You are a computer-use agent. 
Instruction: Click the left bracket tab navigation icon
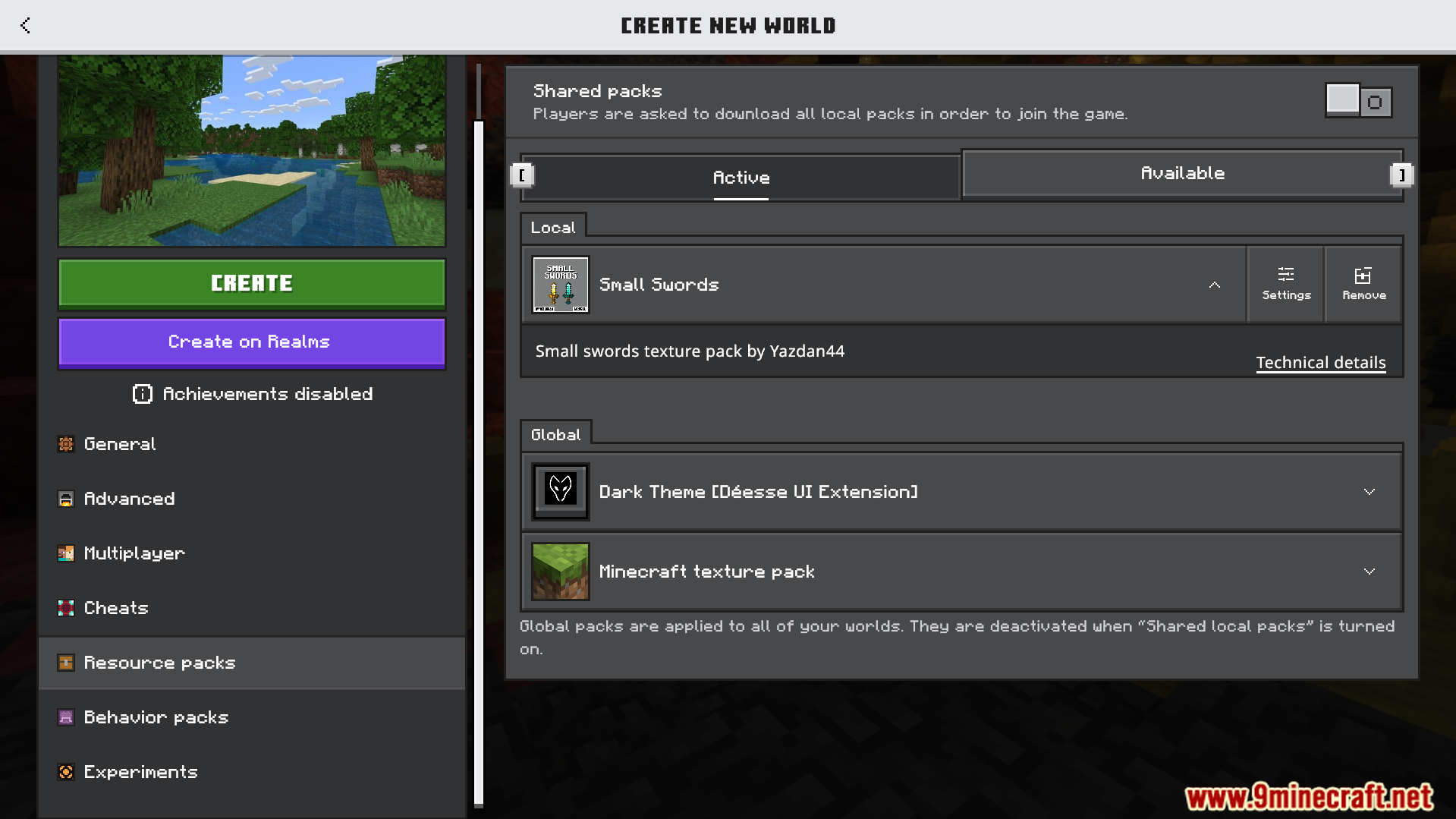[522, 175]
